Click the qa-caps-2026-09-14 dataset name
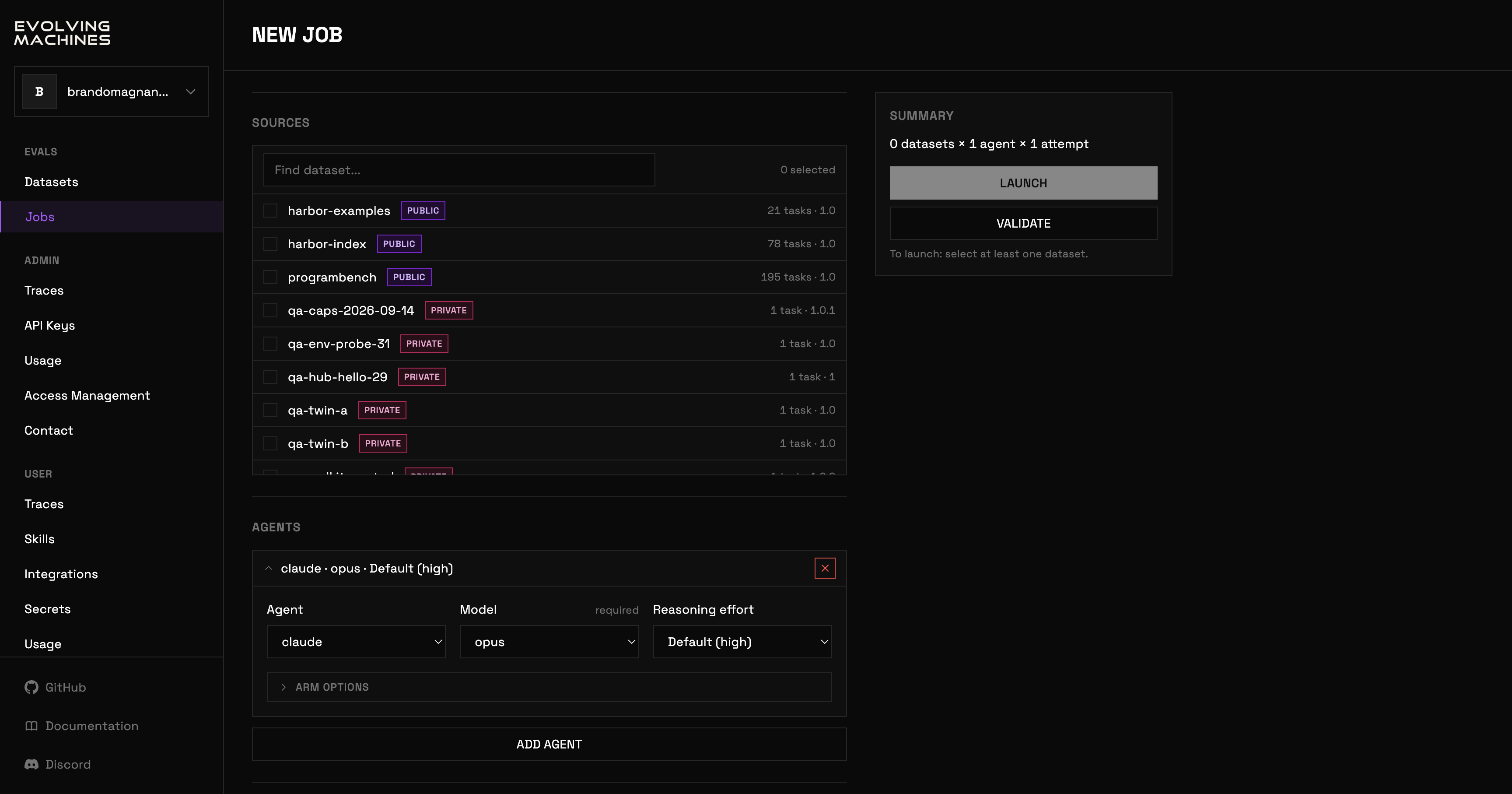Image resolution: width=1512 pixels, height=794 pixels. [x=350, y=310]
